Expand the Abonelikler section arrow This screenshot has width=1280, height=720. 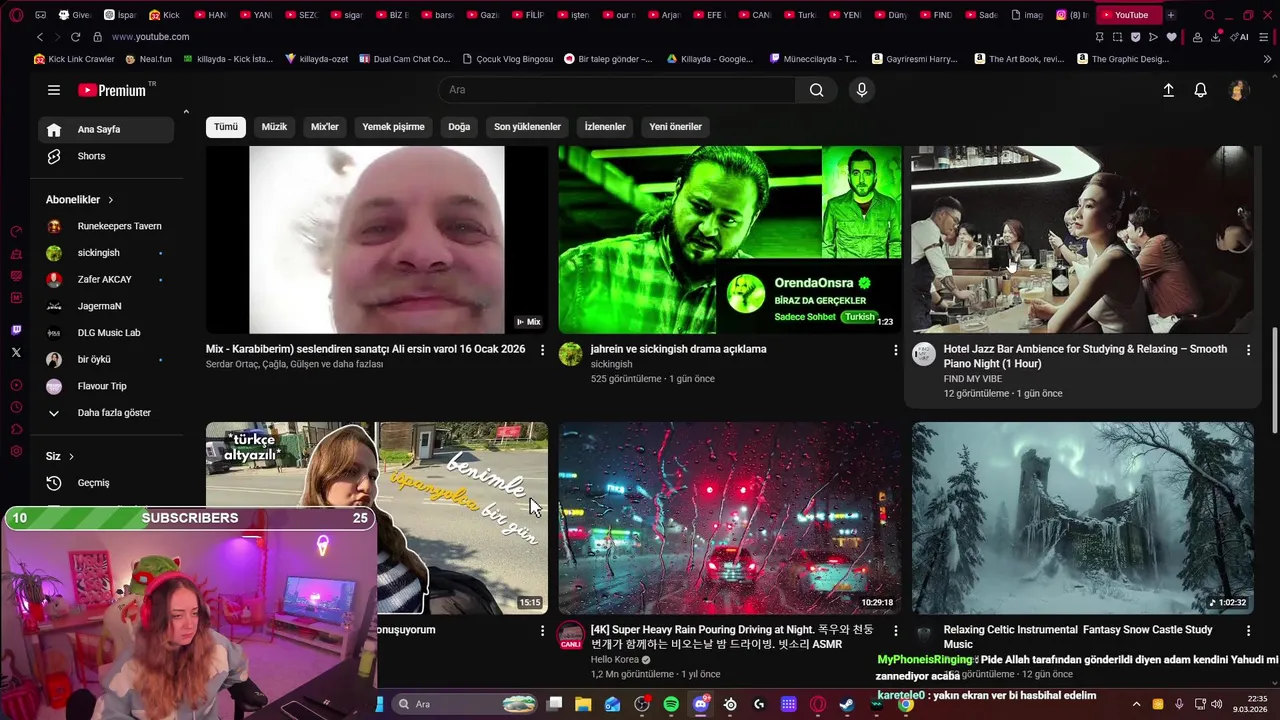(x=110, y=200)
